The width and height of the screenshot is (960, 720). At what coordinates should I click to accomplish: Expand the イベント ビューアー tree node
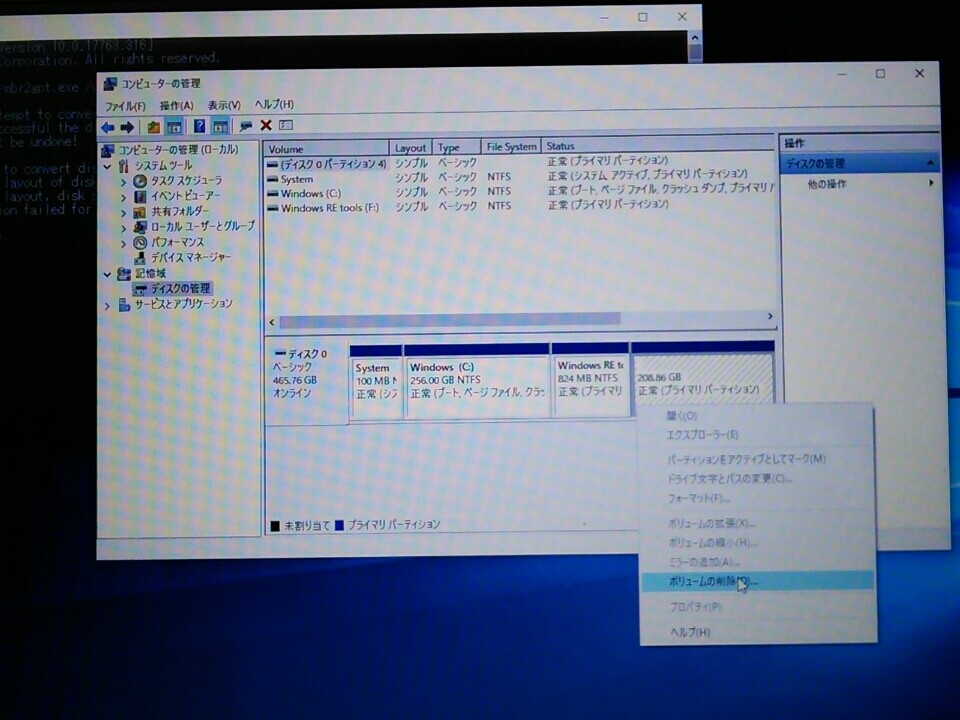point(124,196)
